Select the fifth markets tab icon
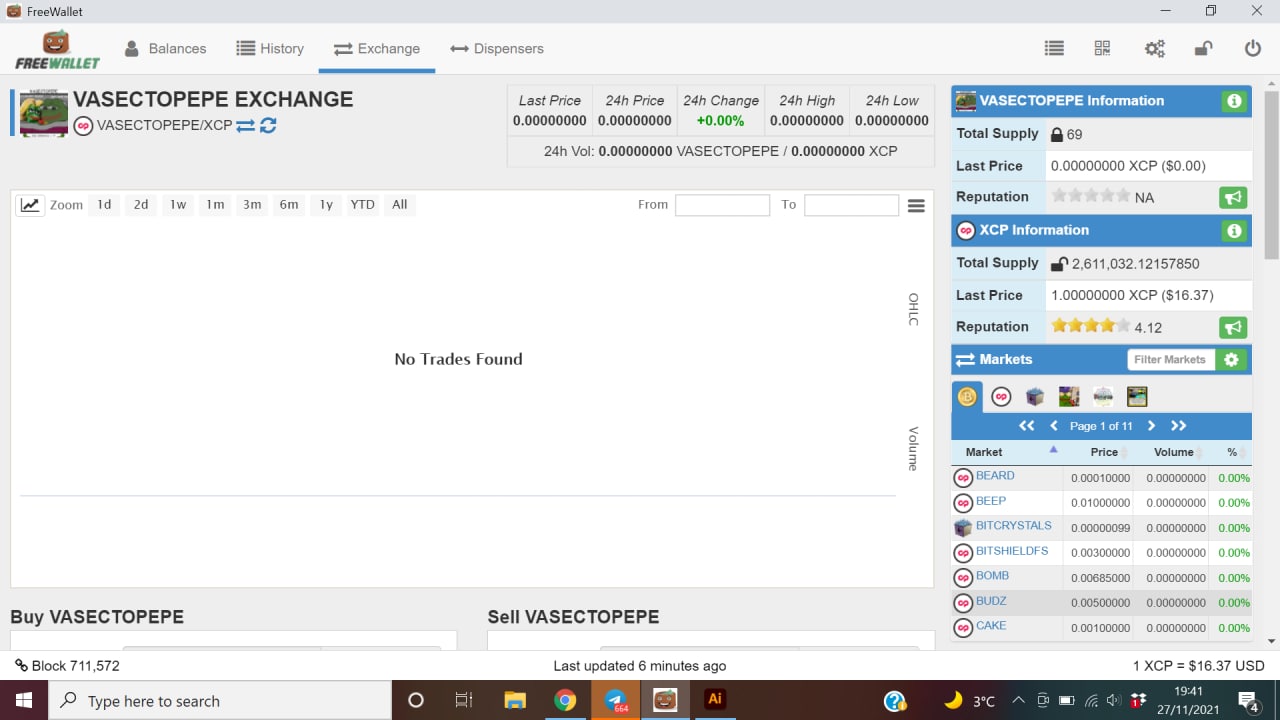 [1103, 397]
